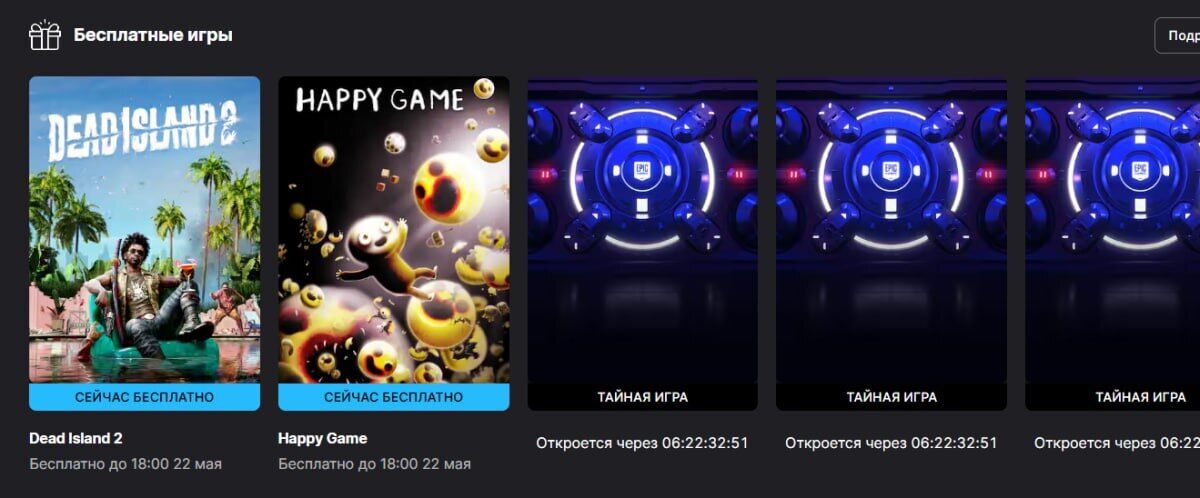Click the Epic logo on second mystery vault
The image size is (1200, 498).
pos(891,169)
